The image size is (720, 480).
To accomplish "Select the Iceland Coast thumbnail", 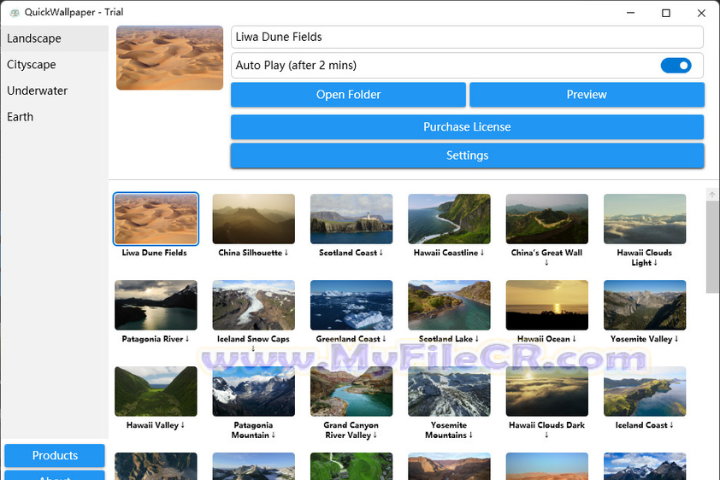I will (x=645, y=391).
